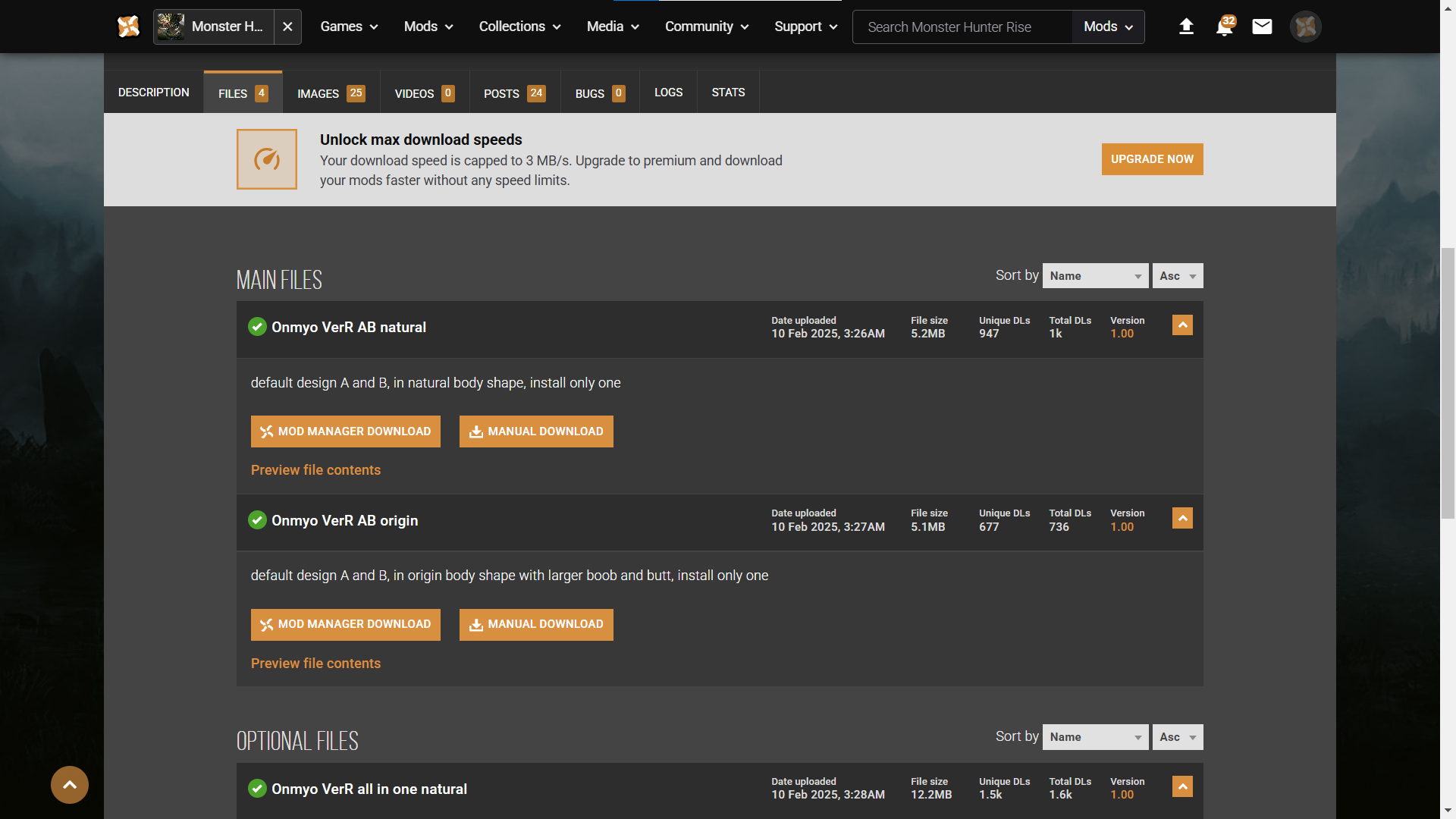Image resolution: width=1456 pixels, height=819 pixels.
Task: Open notifications bell with 32 badge
Action: pyautogui.click(x=1225, y=27)
